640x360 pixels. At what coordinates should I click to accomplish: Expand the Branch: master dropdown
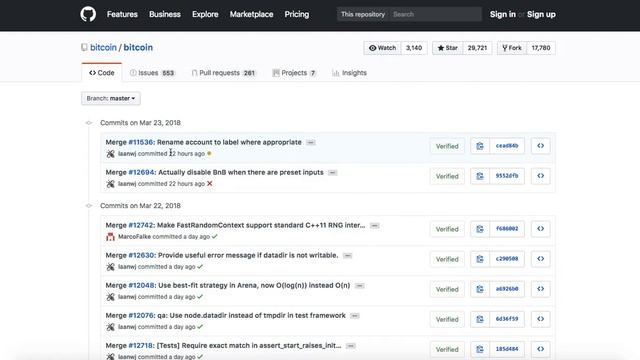[x=111, y=98]
